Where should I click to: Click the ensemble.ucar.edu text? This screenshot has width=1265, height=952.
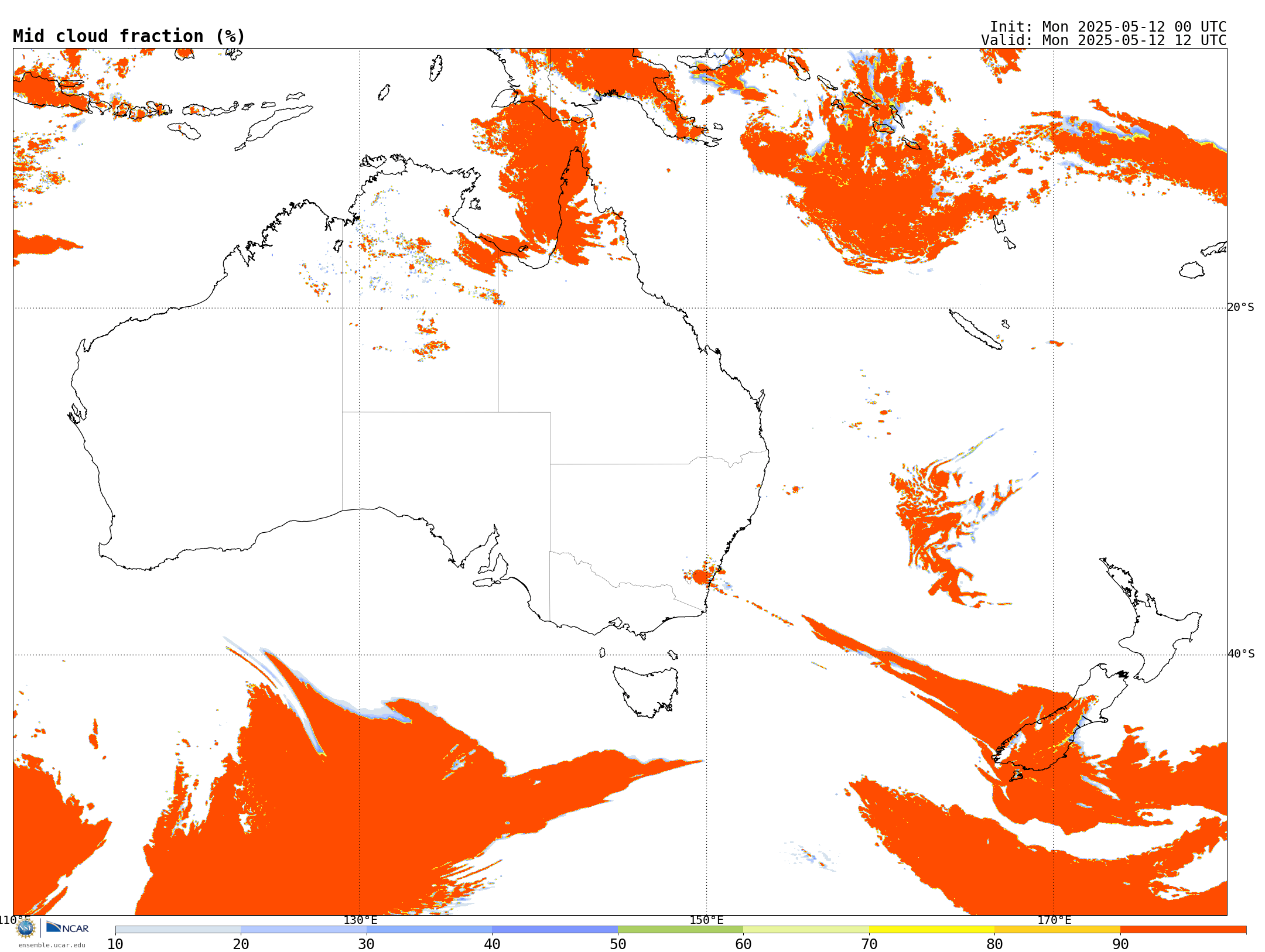[x=52, y=944]
